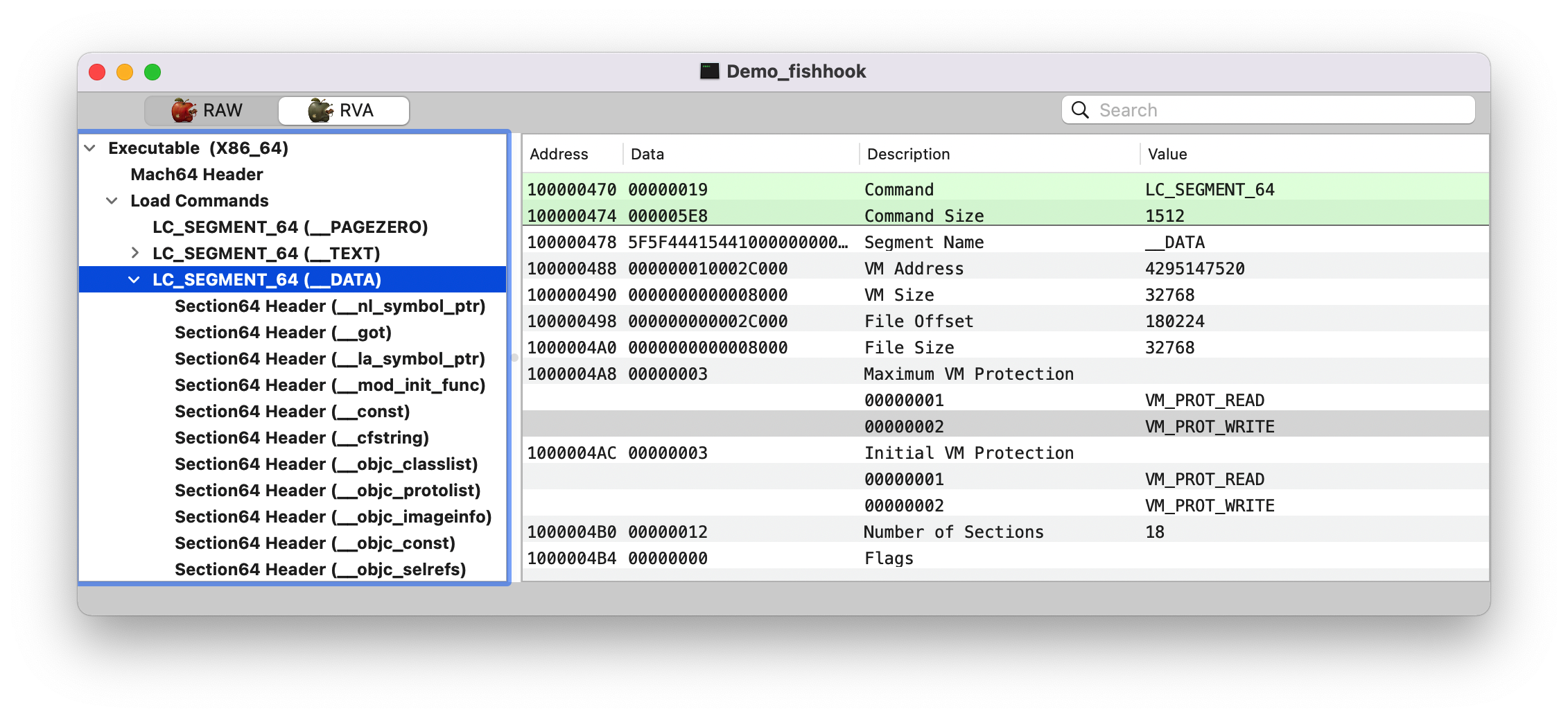Collapse the Executable (X86_64) node
1568x718 pixels.
point(90,148)
